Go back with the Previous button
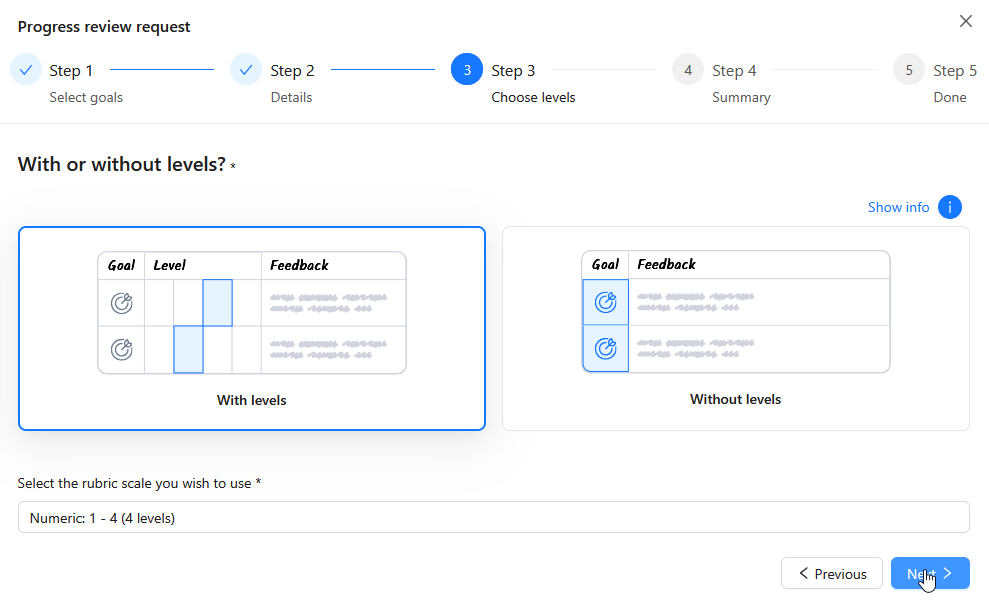 click(x=831, y=574)
